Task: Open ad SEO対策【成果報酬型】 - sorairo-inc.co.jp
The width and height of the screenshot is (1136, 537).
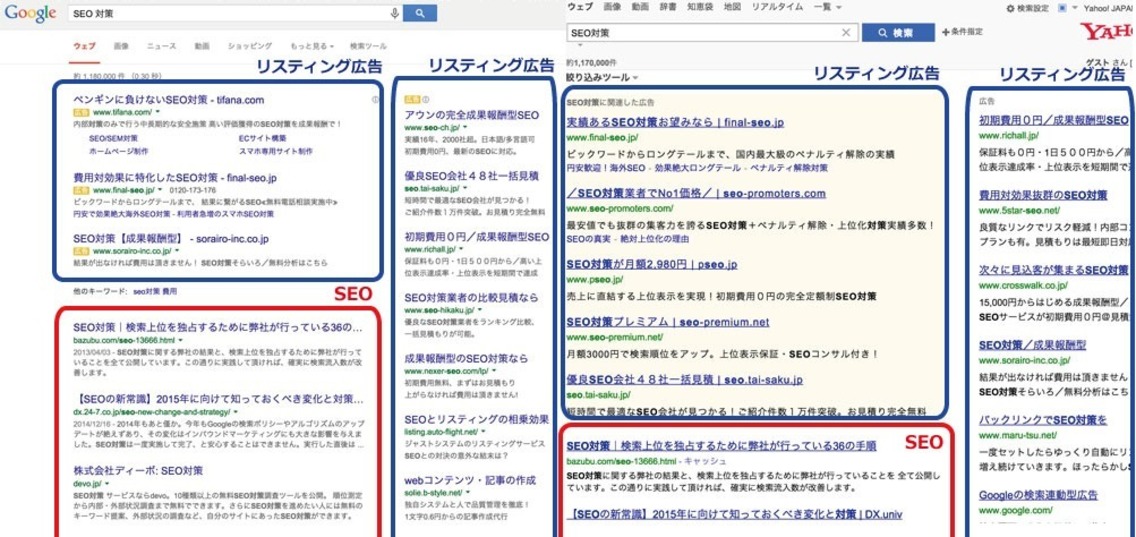Action: pyautogui.click(x=172, y=238)
